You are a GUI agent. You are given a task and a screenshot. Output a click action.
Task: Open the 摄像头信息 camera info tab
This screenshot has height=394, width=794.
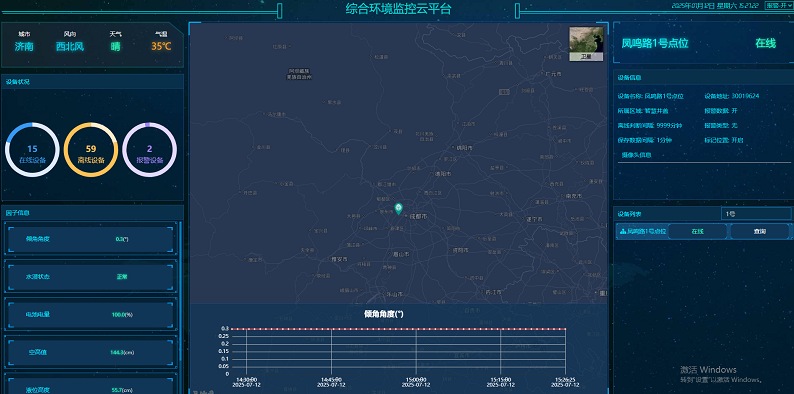(637, 155)
